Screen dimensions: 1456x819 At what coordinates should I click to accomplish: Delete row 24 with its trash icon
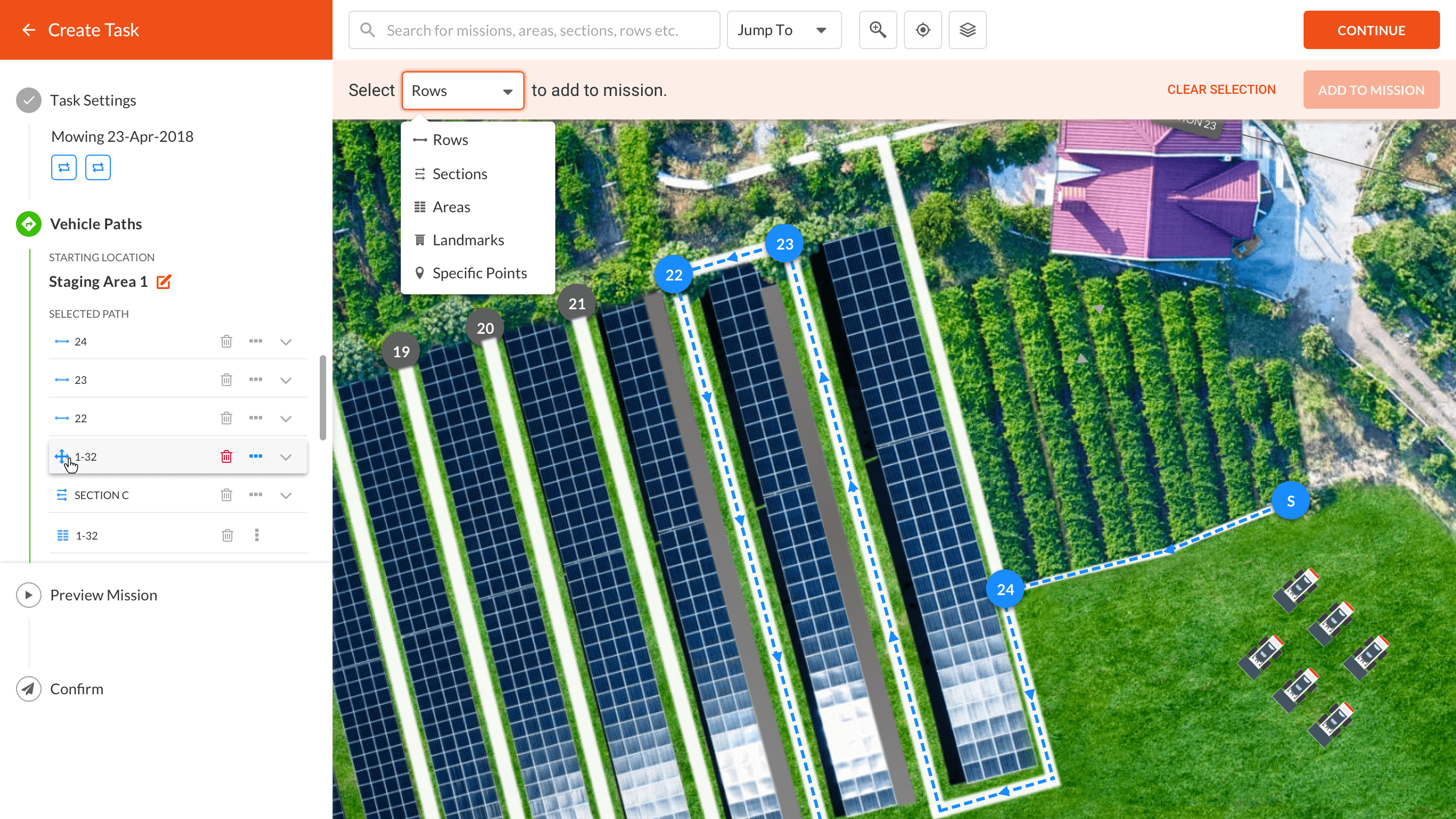pos(226,342)
